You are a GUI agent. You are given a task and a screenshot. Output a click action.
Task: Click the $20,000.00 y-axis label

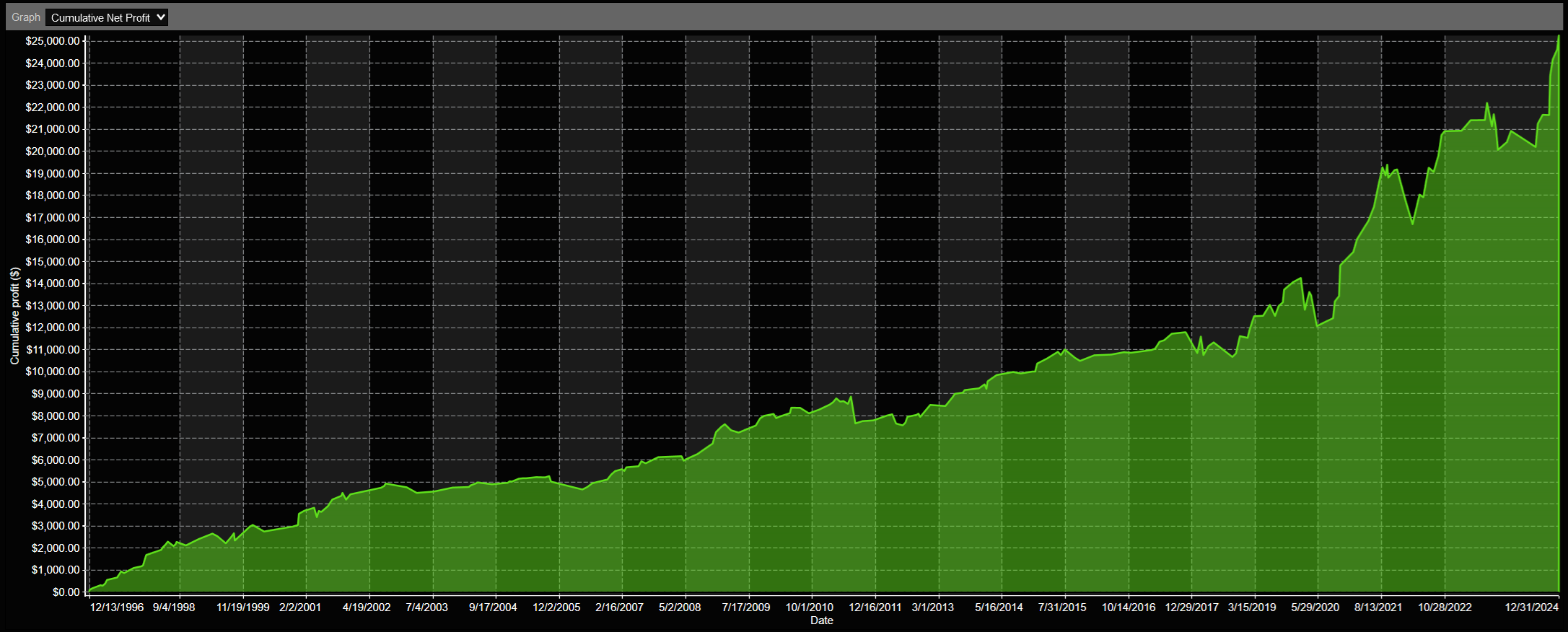pyautogui.click(x=53, y=152)
